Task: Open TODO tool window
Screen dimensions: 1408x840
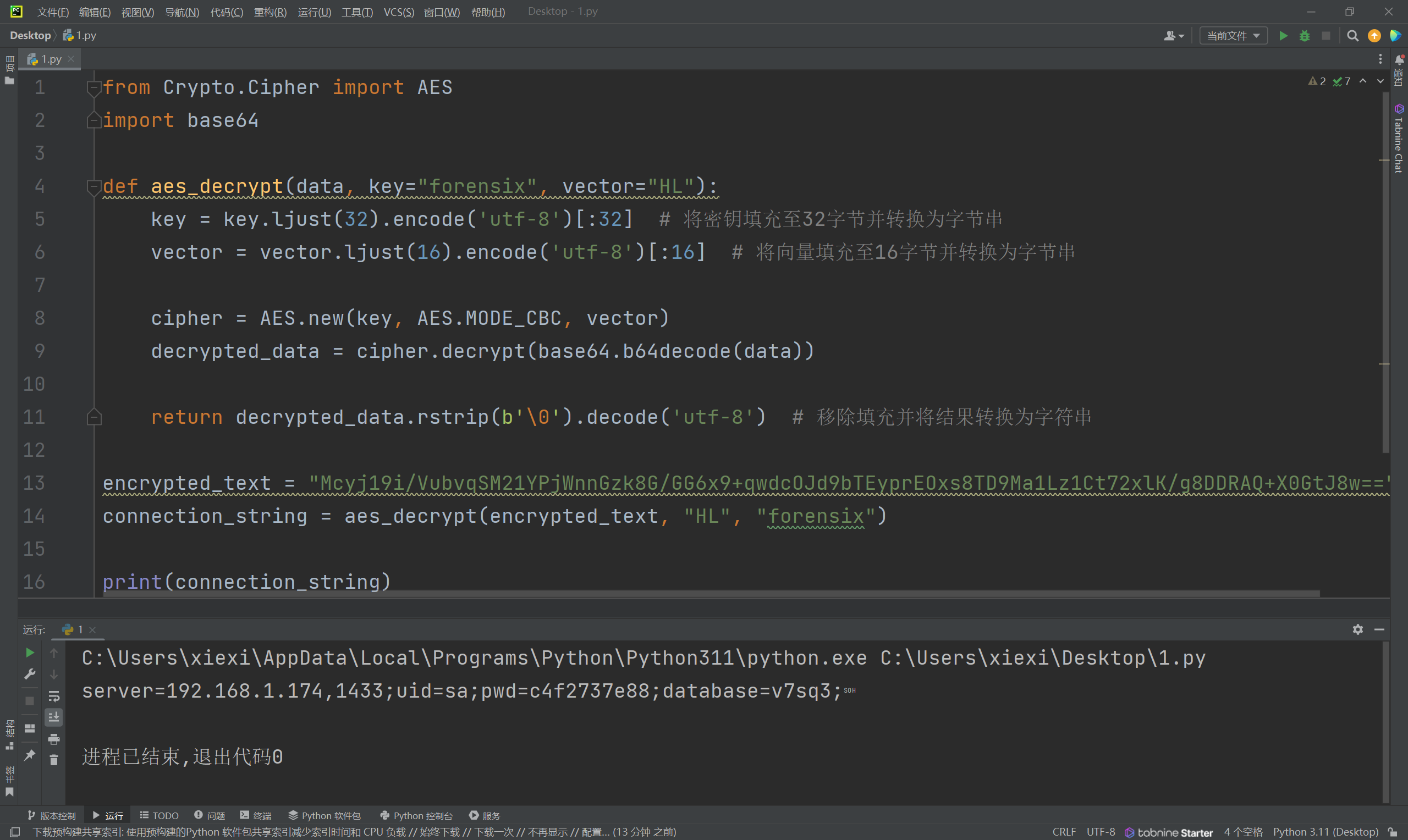Action: click(159, 816)
